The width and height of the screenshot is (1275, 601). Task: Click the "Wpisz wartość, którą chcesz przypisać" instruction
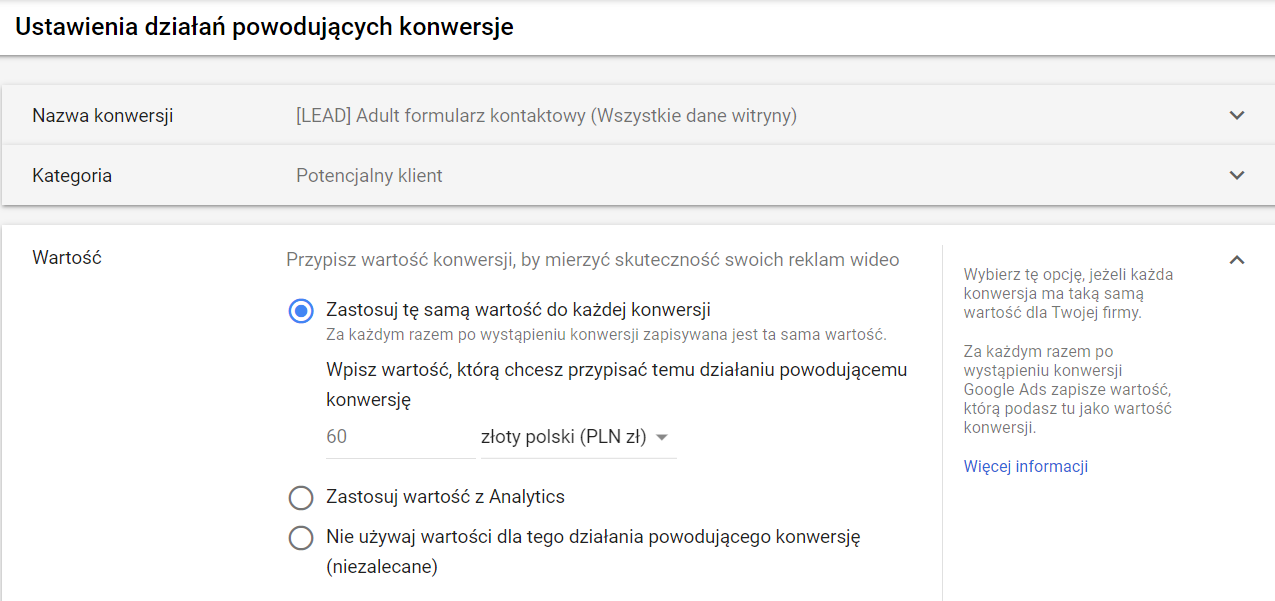click(616, 384)
